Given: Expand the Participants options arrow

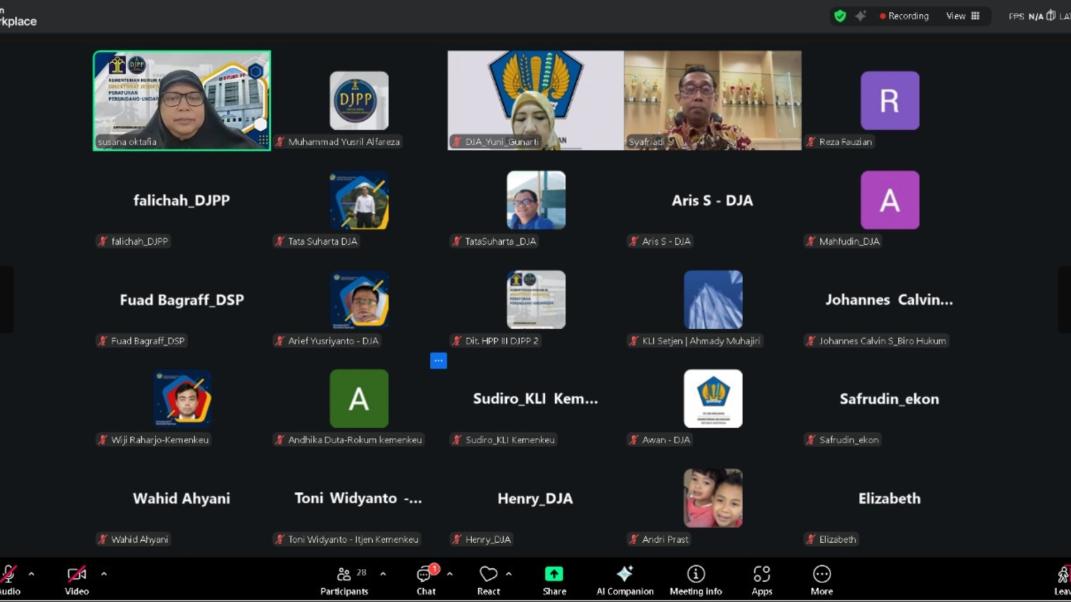Looking at the screenshot, I should pyautogui.click(x=383, y=574).
